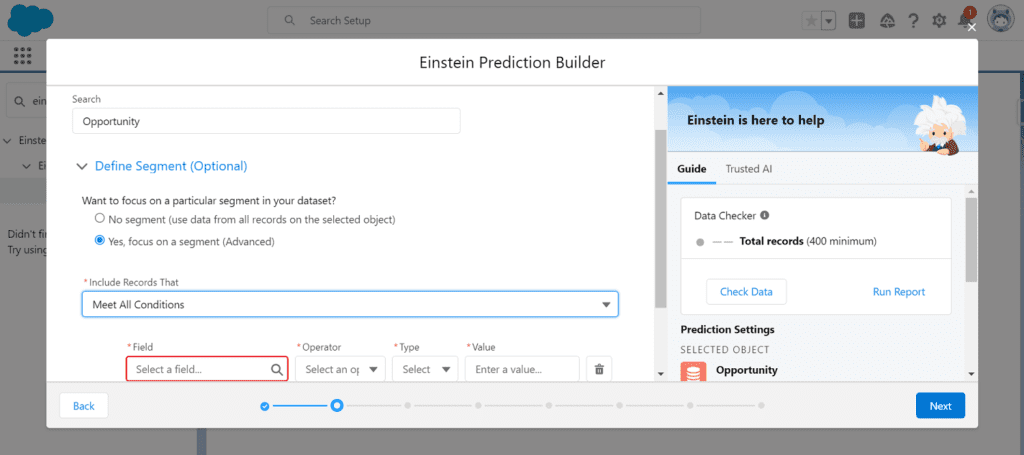
Task: Open the App Launcher grid icon
Action: (x=22, y=55)
